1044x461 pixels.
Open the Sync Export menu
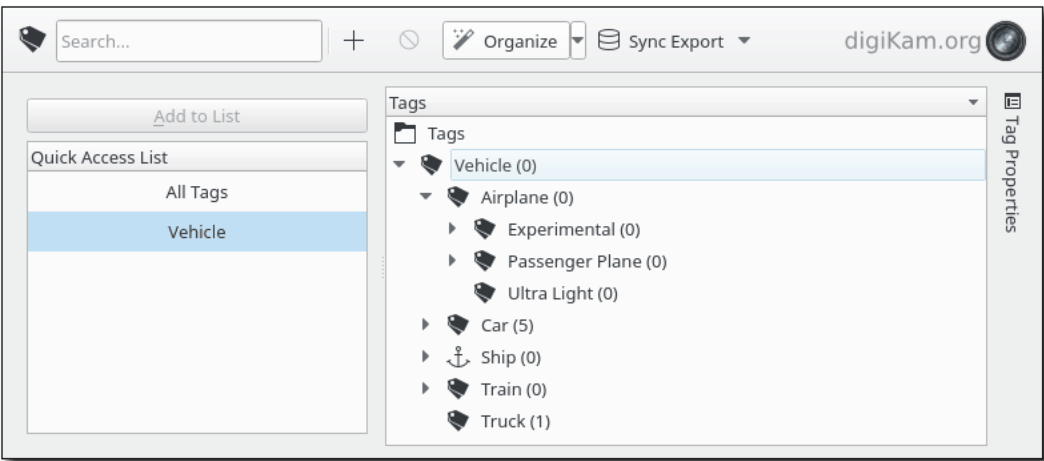[x=673, y=42]
